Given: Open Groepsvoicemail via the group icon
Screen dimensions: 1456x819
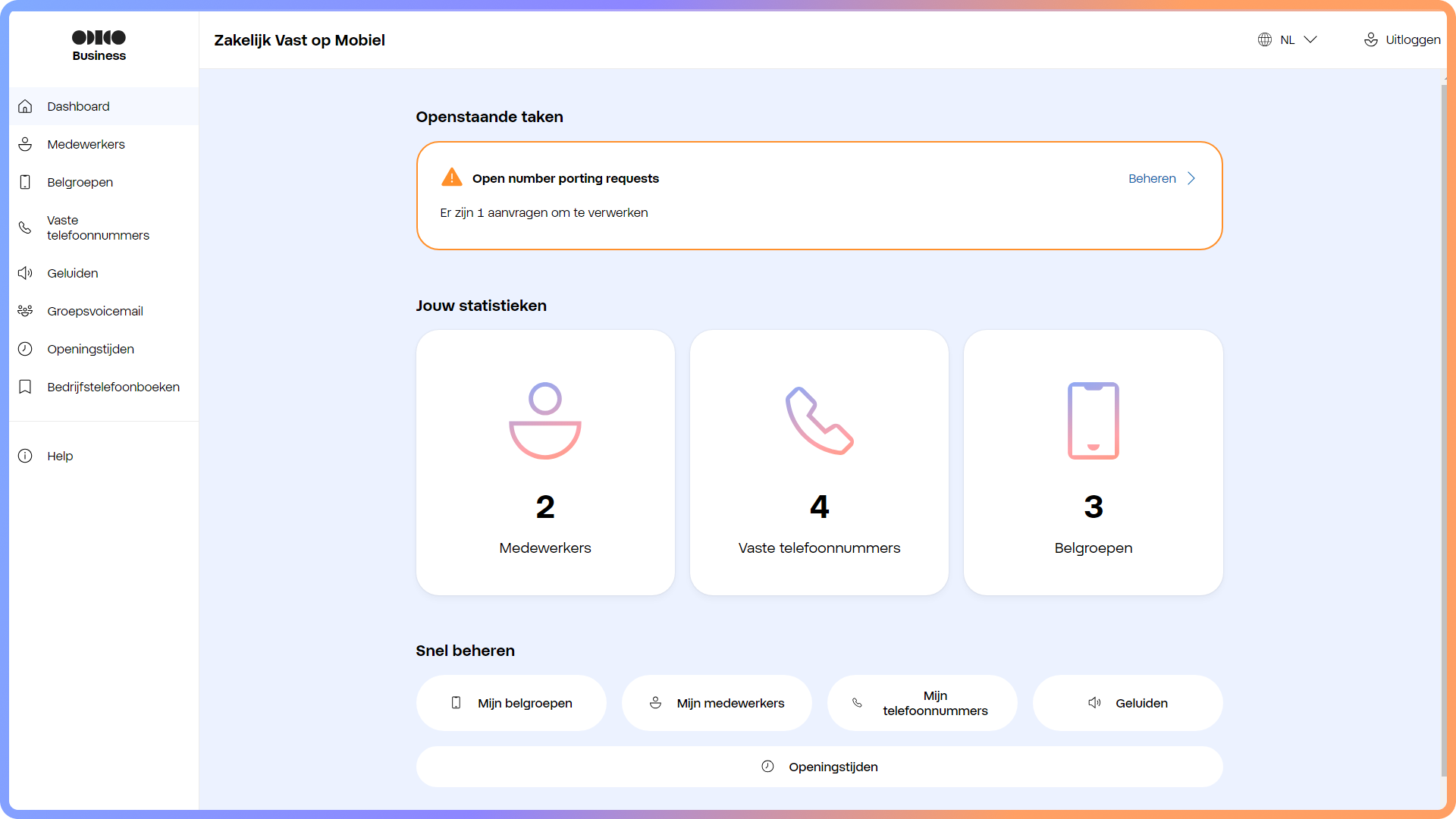Looking at the screenshot, I should click(25, 311).
